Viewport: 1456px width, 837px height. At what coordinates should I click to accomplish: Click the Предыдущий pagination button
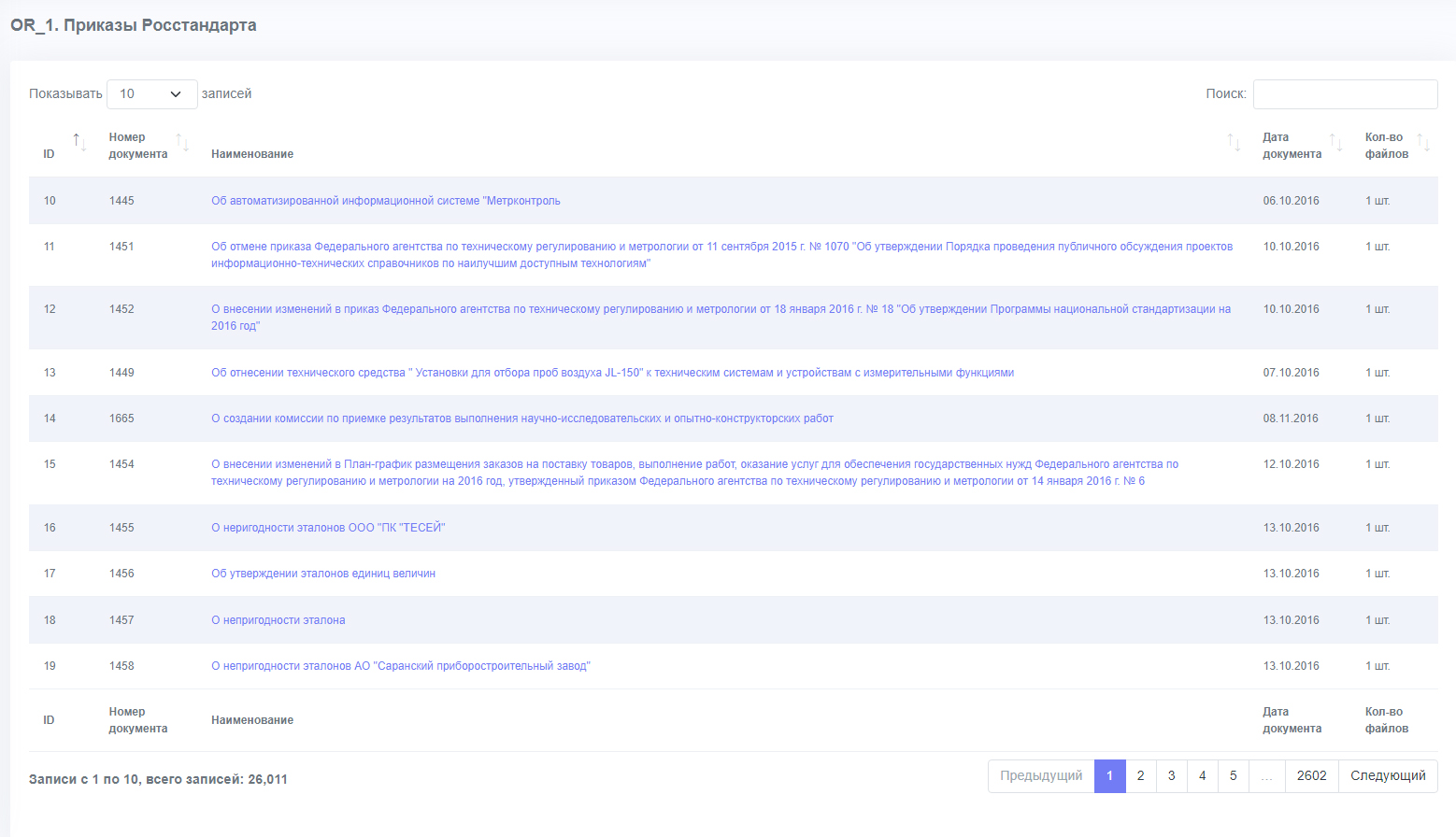click(x=1041, y=776)
